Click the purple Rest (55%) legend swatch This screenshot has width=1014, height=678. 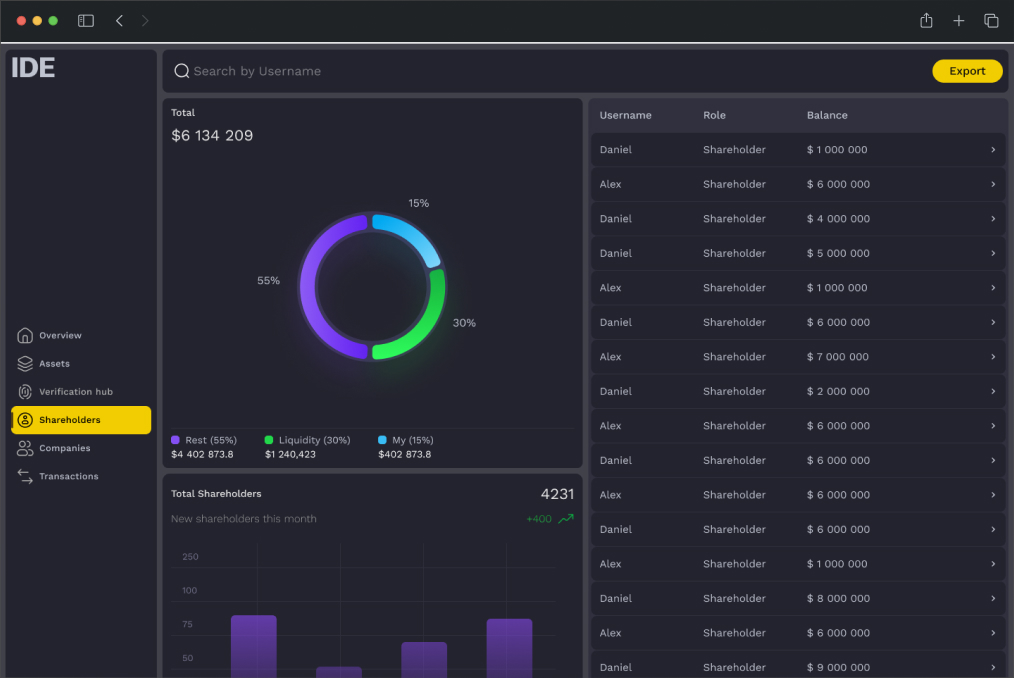point(175,440)
